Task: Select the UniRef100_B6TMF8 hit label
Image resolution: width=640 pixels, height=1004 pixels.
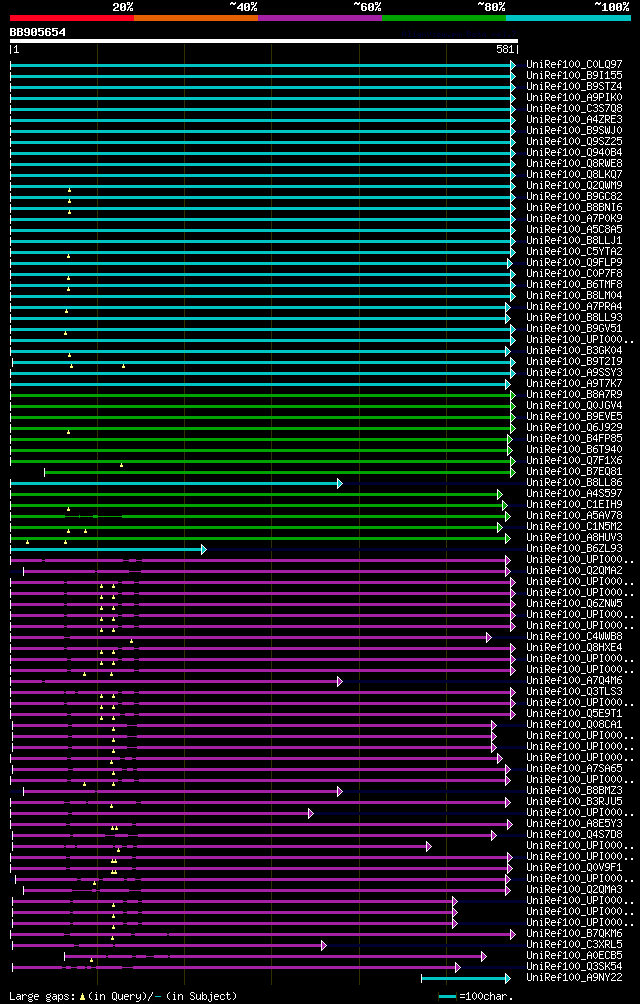Action: tap(574, 284)
